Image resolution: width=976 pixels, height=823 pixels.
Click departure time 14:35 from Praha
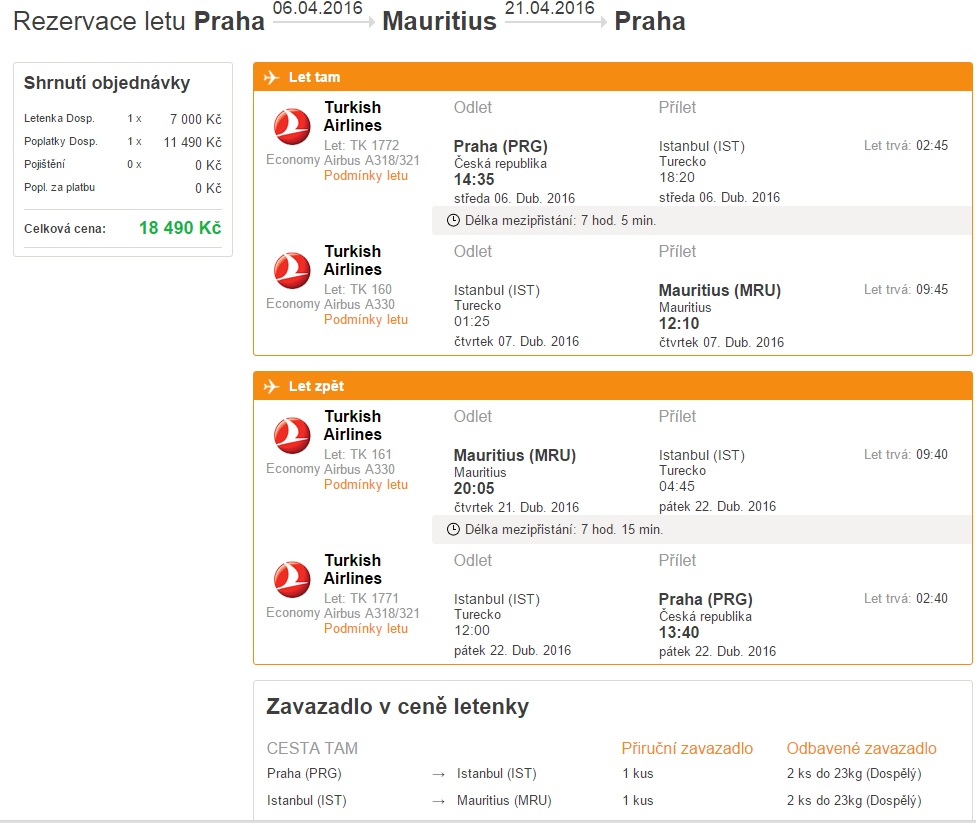474,179
